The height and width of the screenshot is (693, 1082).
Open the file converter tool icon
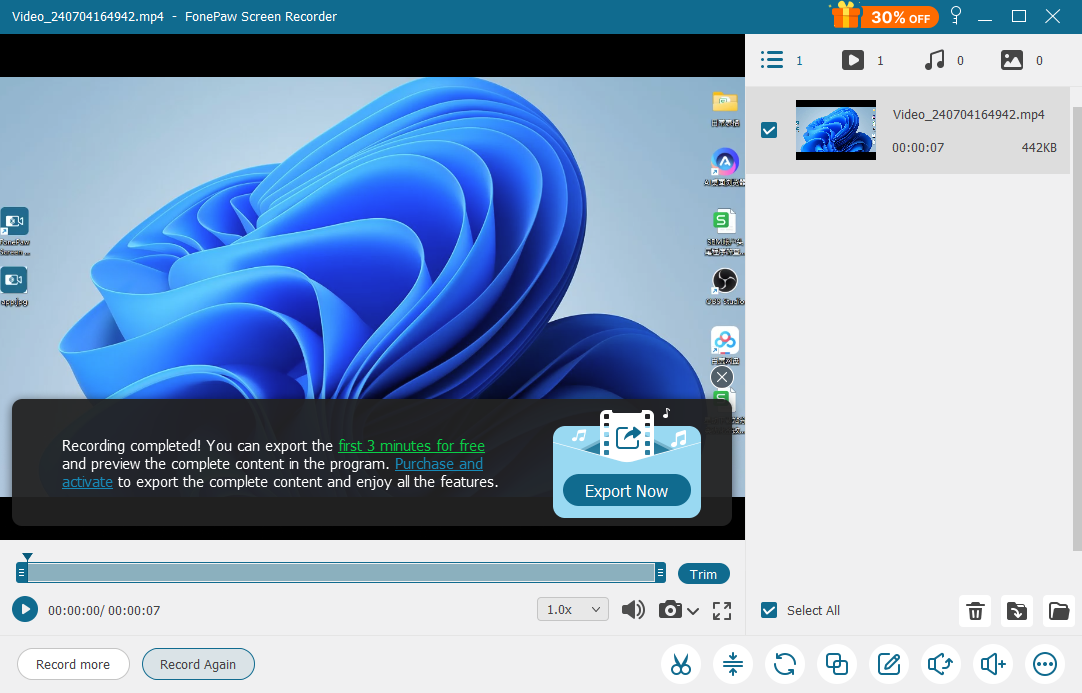[x=785, y=664]
